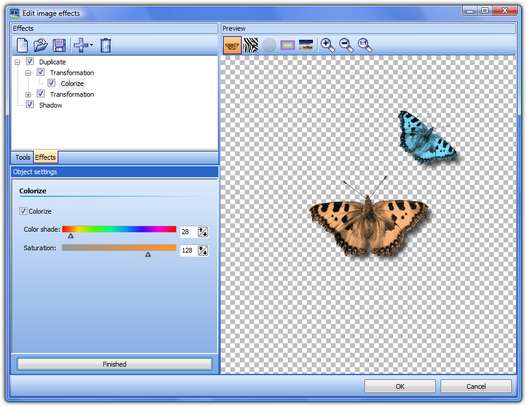Collapse the first Transformation node
Image resolution: width=527 pixels, height=407 pixels.
click(x=28, y=73)
